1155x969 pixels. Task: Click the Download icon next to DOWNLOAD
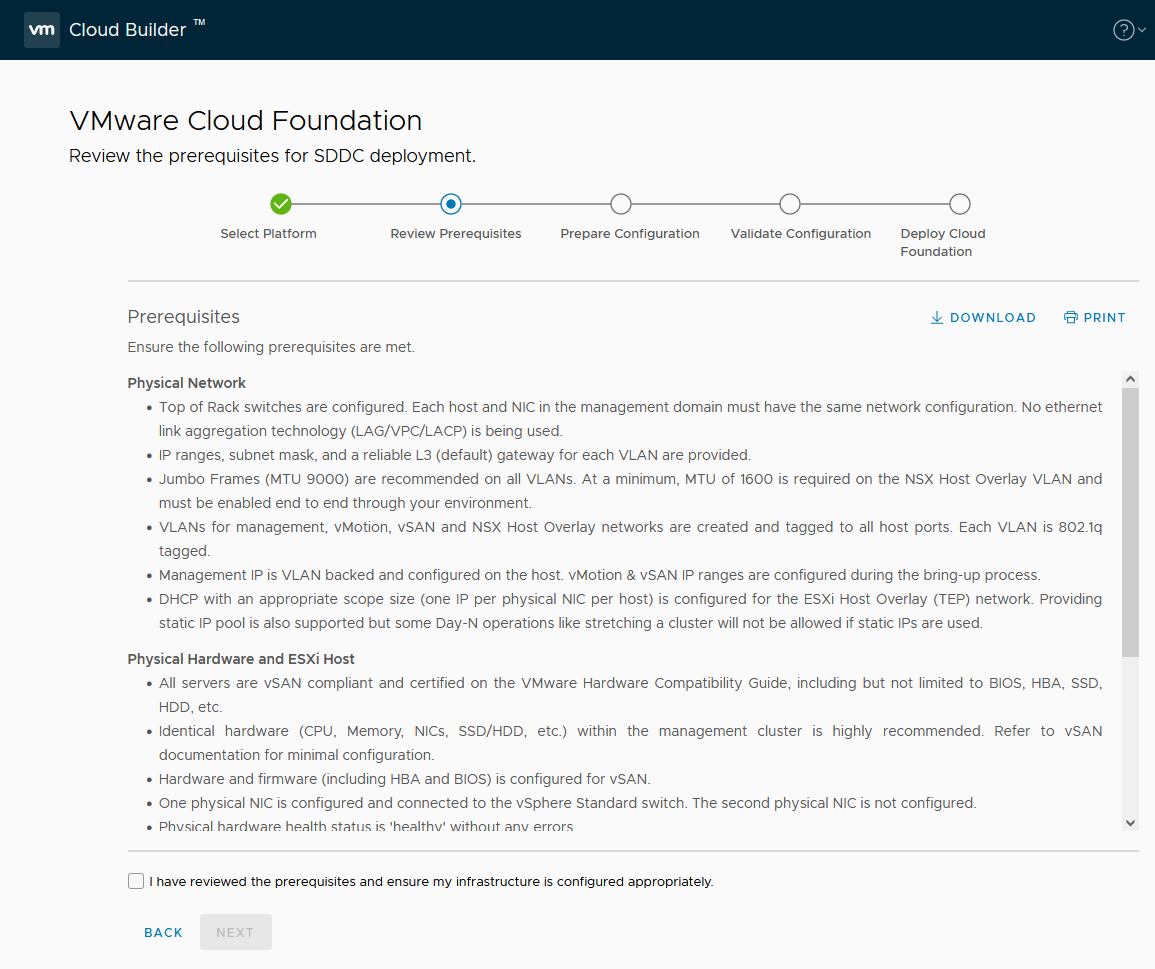pyautogui.click(x=937, y=317)
